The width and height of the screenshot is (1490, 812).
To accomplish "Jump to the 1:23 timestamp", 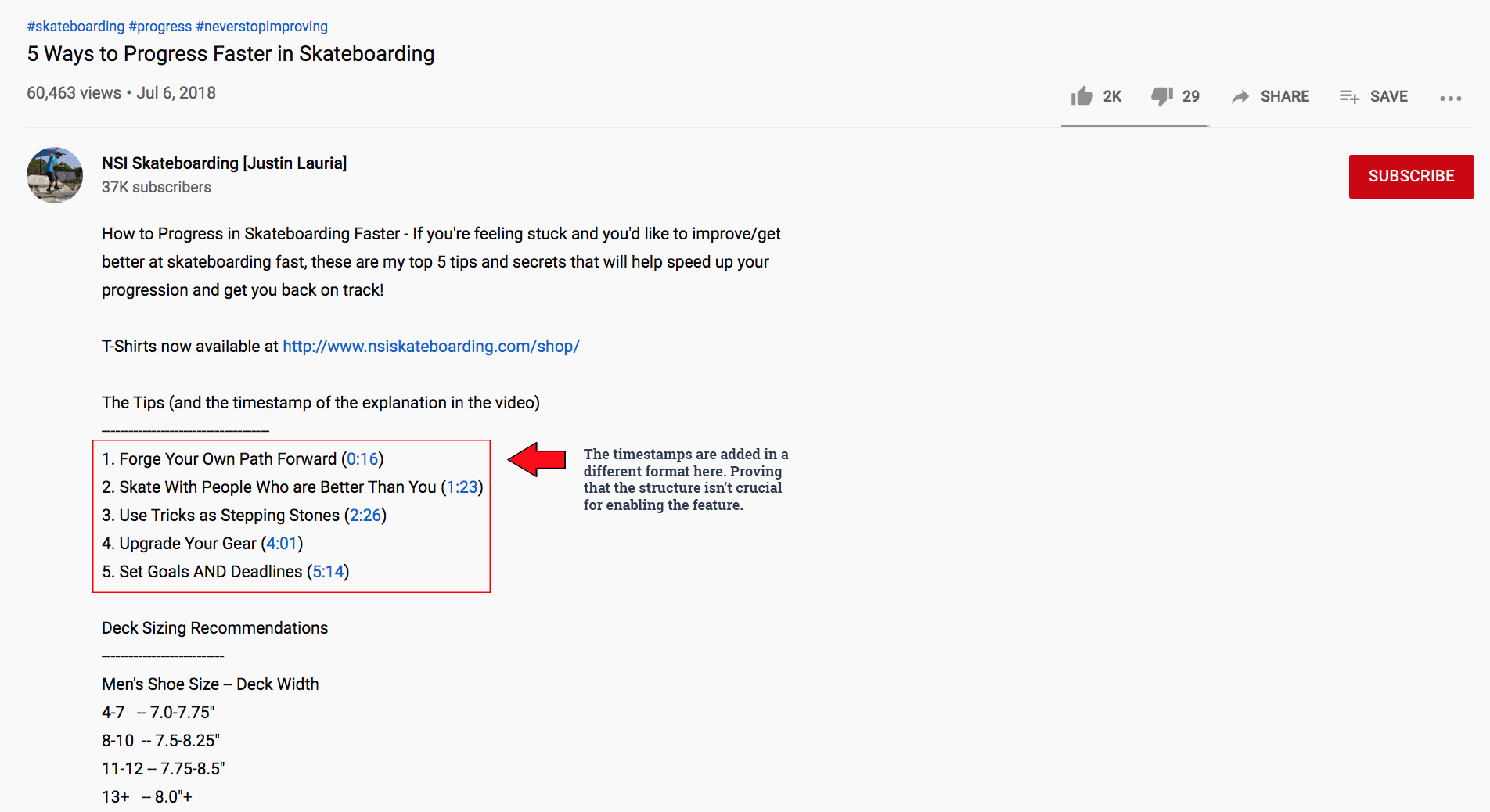I will (x=461, y=487).
